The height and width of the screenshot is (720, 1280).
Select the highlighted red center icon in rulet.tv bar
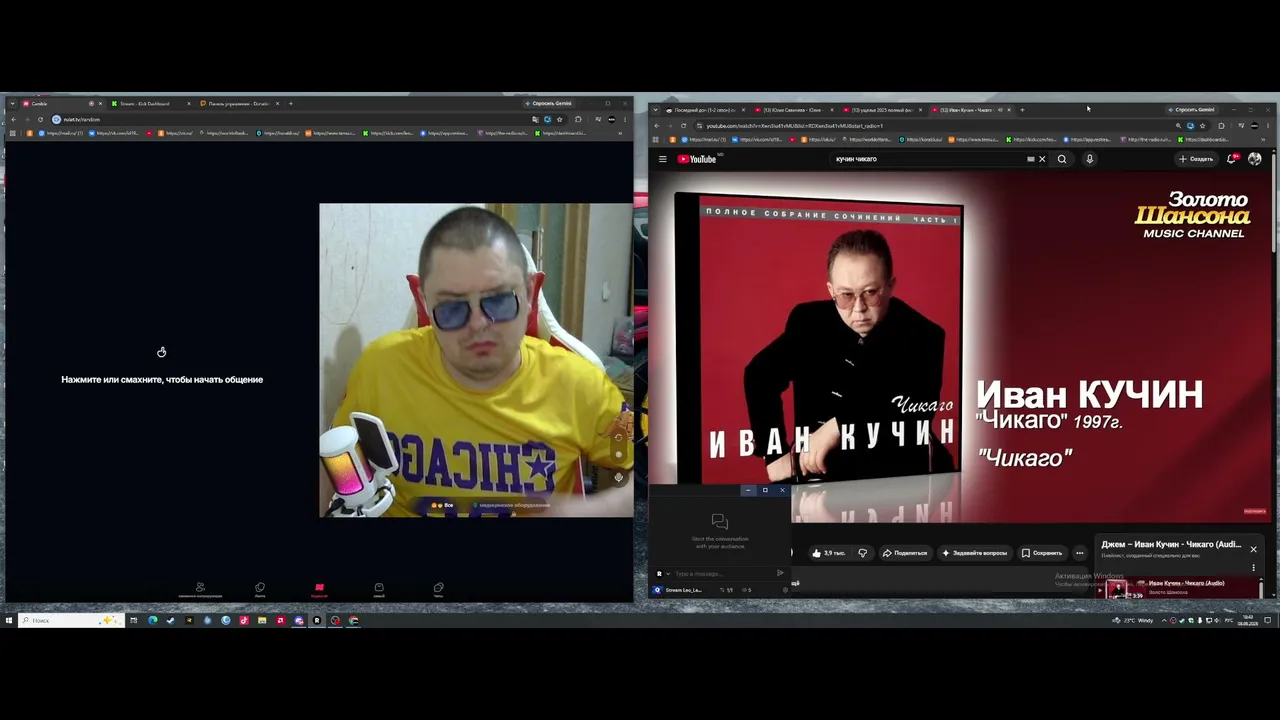coord(319,589)
